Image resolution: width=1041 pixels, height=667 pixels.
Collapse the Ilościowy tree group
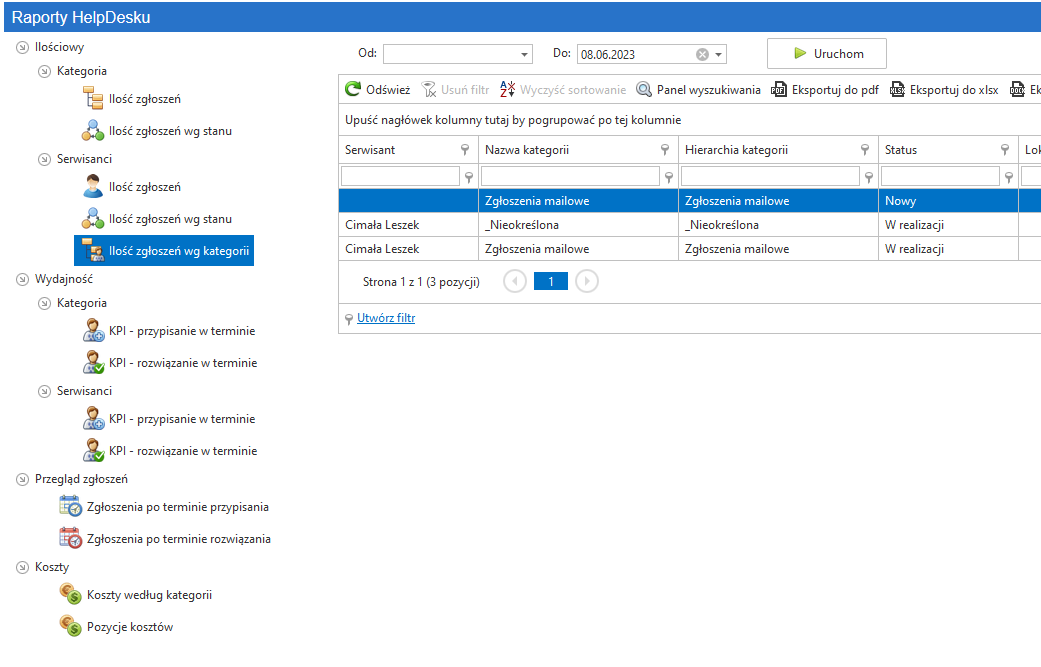[x=23, y=47]
